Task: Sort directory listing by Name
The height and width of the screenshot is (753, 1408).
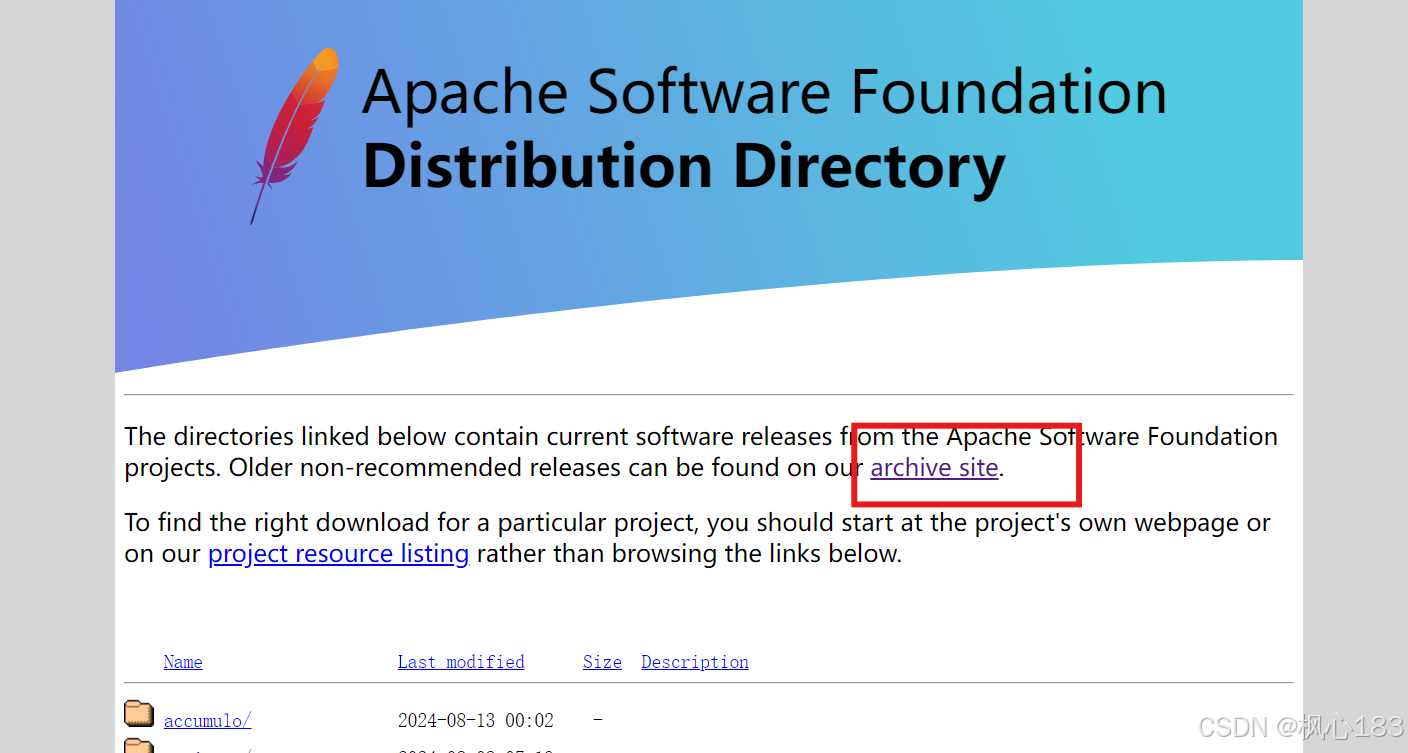Action: 183,662
